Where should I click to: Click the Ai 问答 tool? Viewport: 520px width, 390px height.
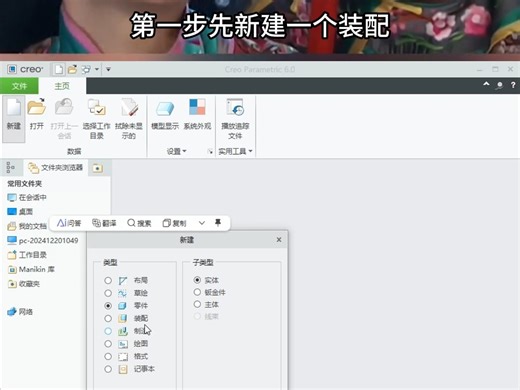point(69,223)
